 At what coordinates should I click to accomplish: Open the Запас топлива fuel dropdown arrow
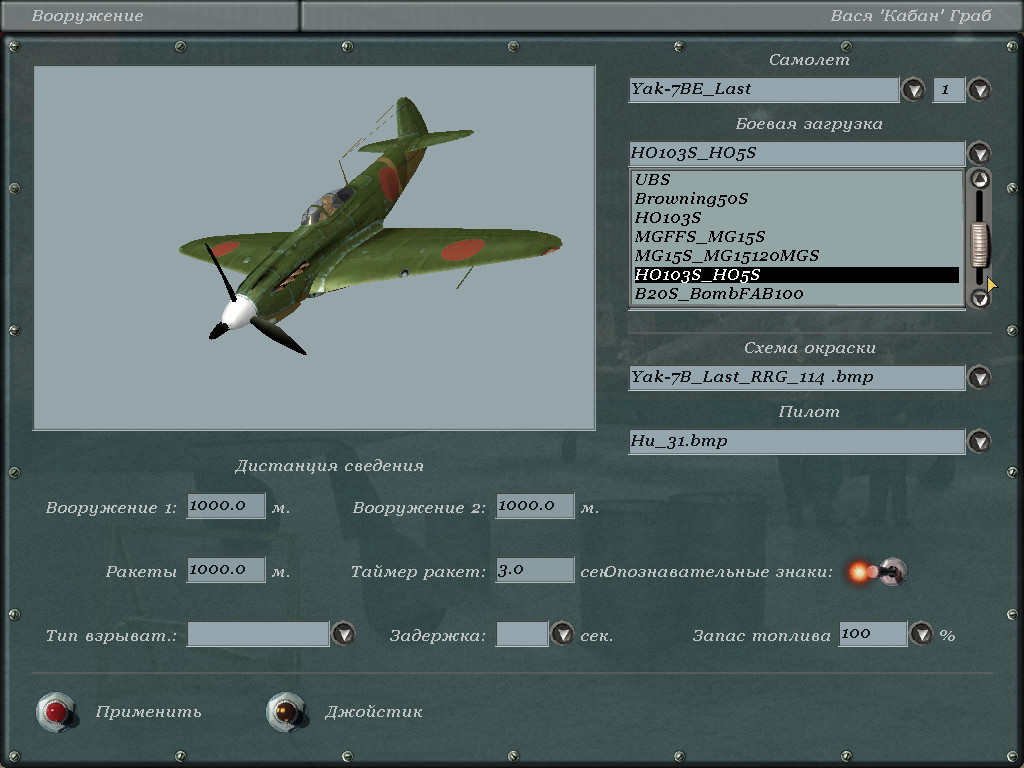(921, 634)
